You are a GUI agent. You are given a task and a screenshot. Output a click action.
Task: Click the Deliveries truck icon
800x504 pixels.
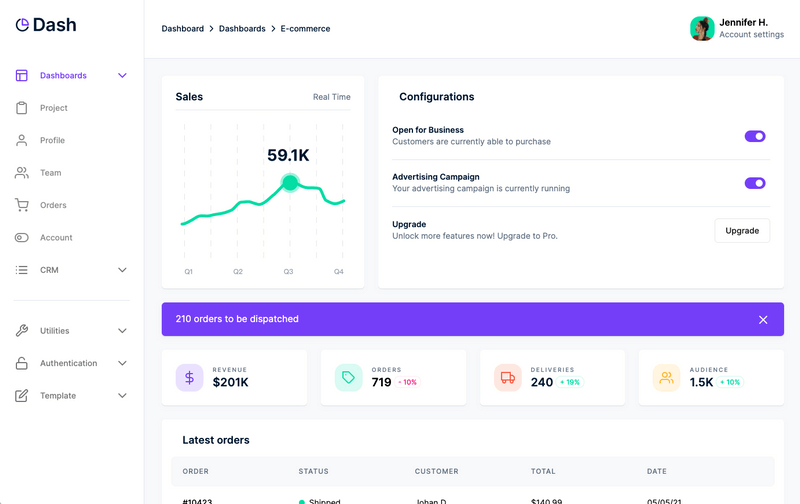tap(508, 377)
